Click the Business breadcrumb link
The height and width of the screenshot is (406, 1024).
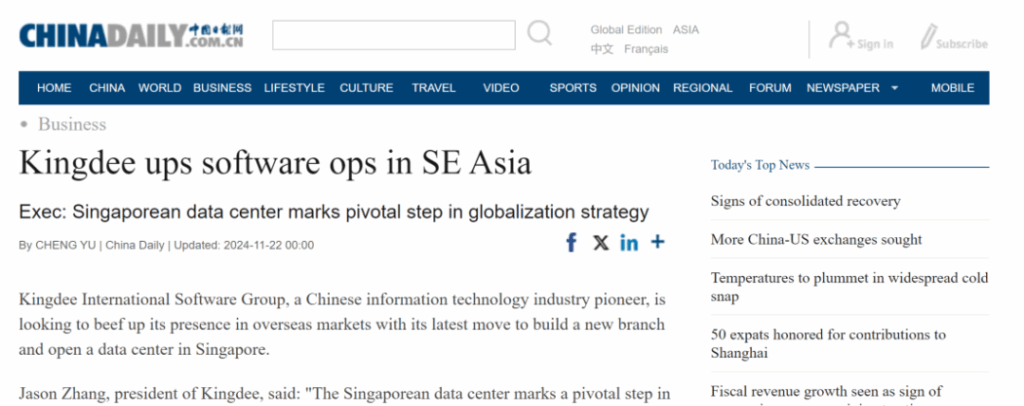tap(72, 125)
